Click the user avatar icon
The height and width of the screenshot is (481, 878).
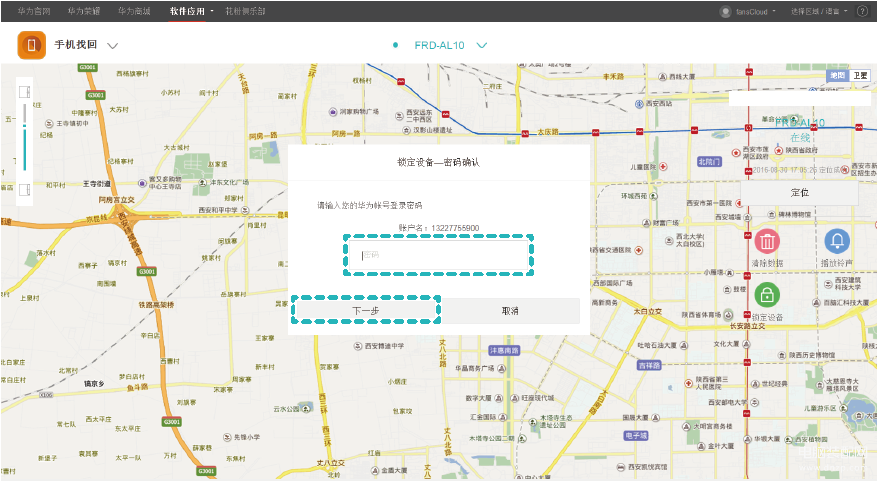click(726, 11)
